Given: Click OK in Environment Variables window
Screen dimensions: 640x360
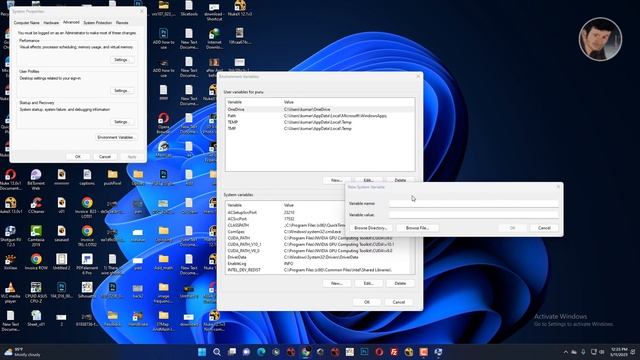Looking at the screenshot, I should click(367, 302).
